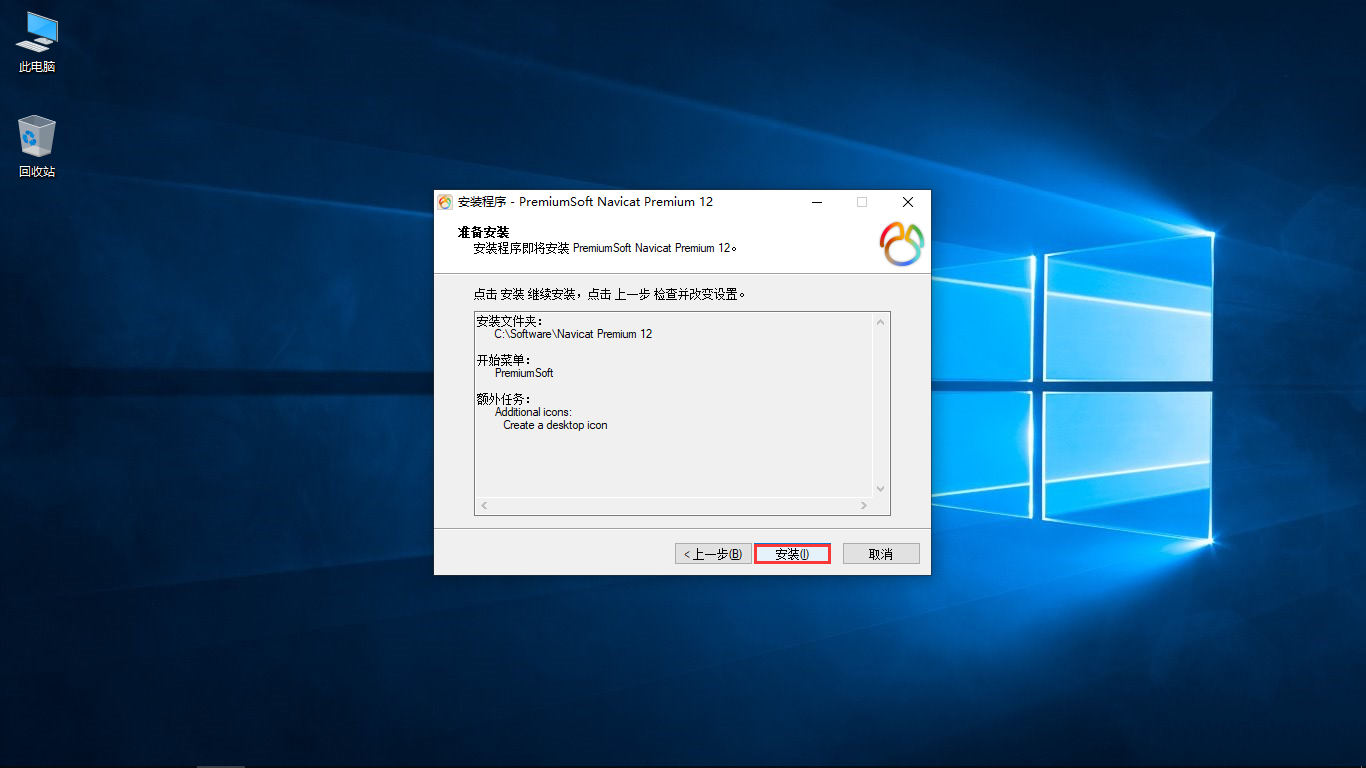Image resolution: width=1366 pixels, height=768 pixels.
Task: Click the installer window title text
Action: 586,202
